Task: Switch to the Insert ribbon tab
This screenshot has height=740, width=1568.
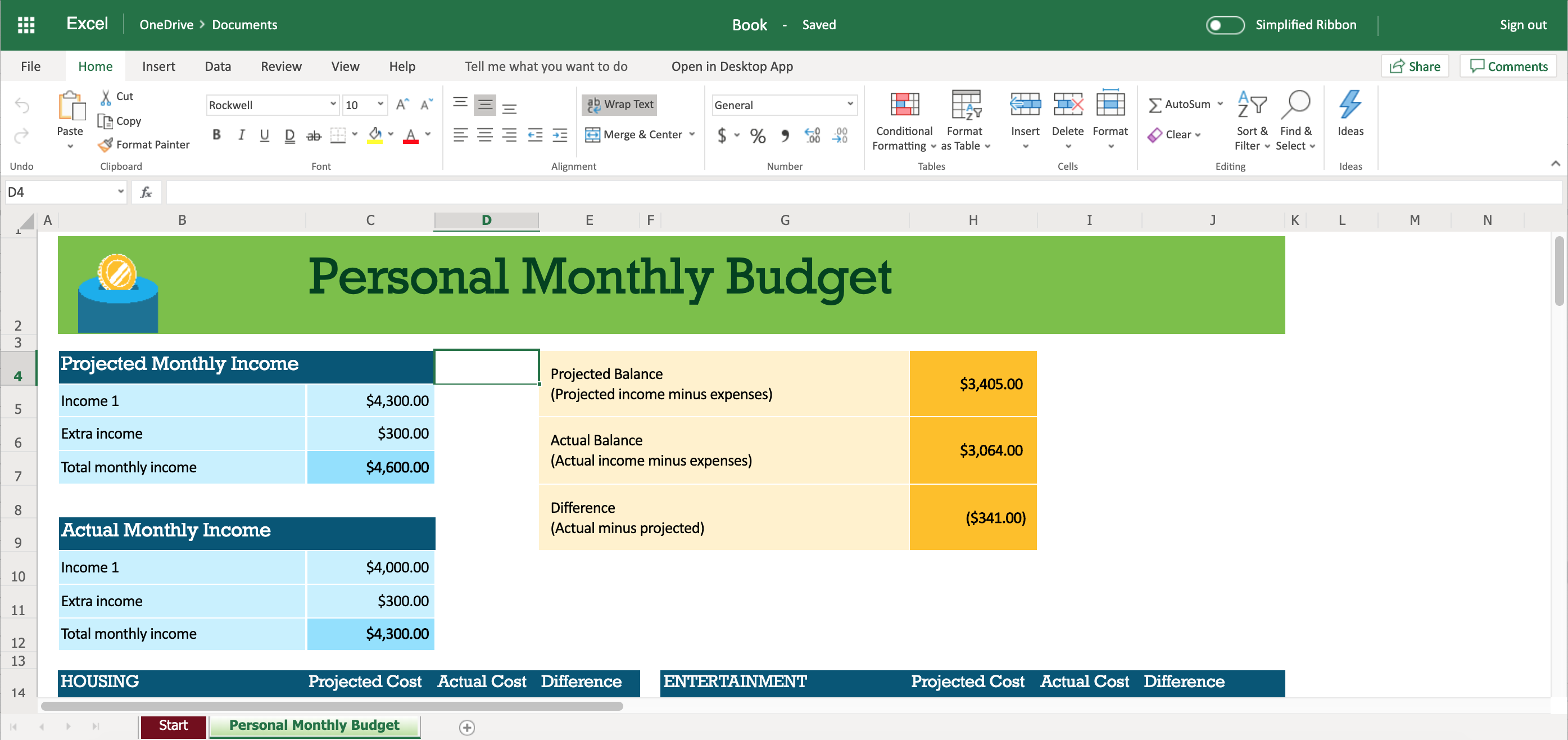Action: click(x=157, y=66)
